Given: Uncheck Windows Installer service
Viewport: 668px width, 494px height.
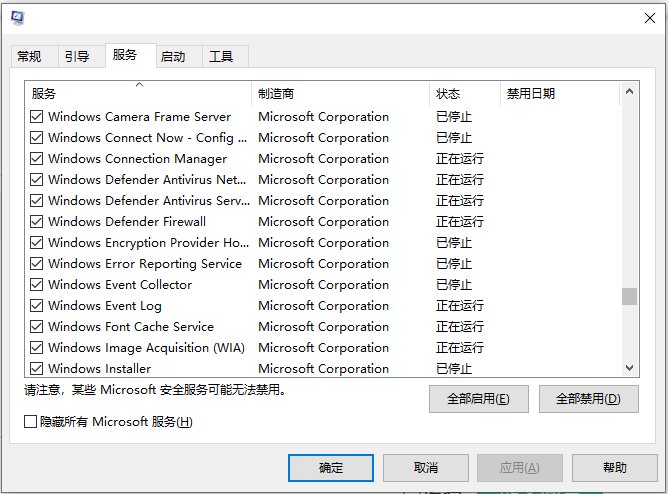Looking at the screenshot, I should 37,368.
